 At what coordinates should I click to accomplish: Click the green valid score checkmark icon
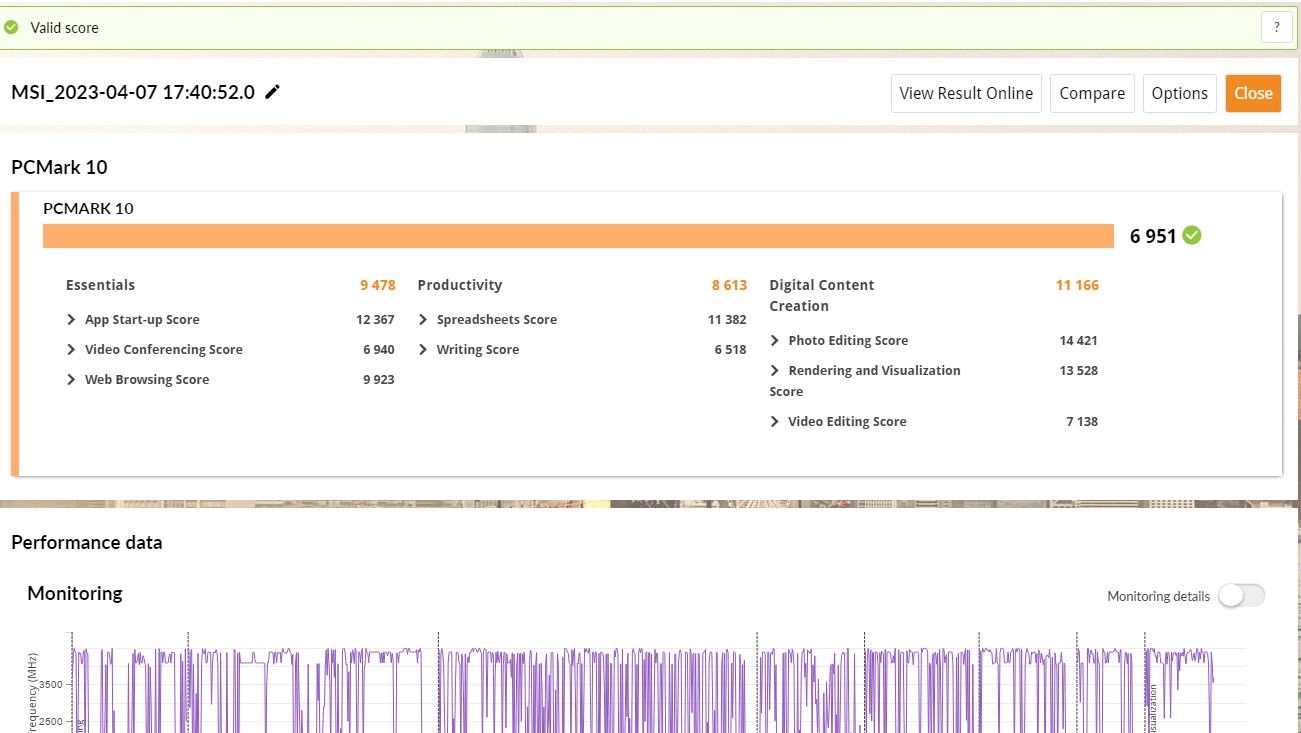[x=11, y=28]
